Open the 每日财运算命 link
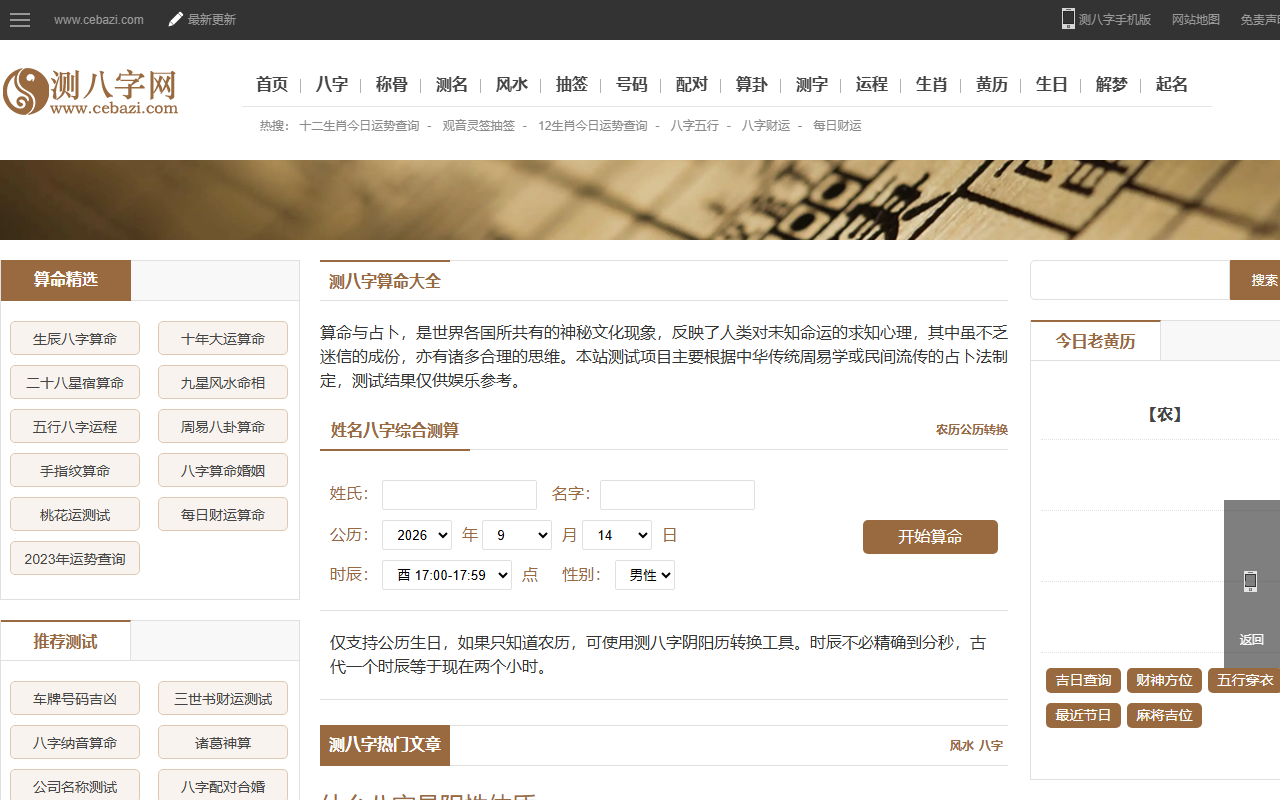Viewport: 1280px width, 800px height. pyautogui.click(x=223, y=515)
